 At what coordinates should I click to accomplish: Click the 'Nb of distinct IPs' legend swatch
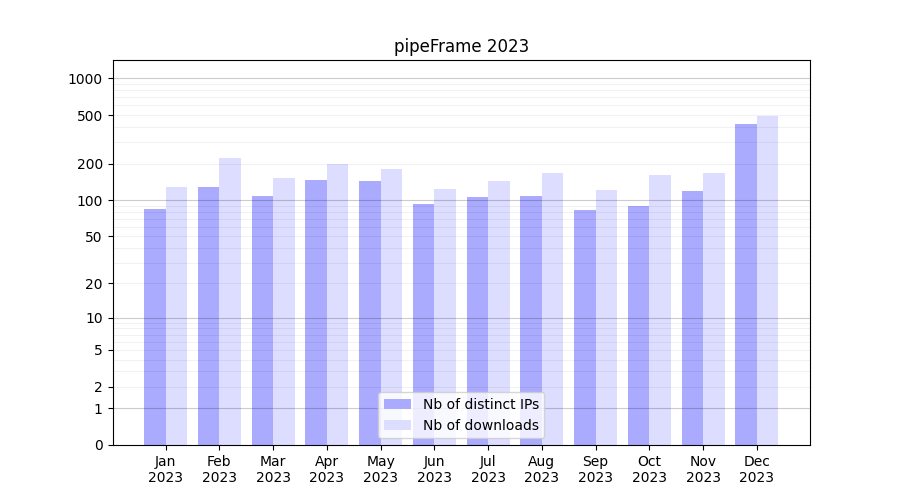point(397,404)
